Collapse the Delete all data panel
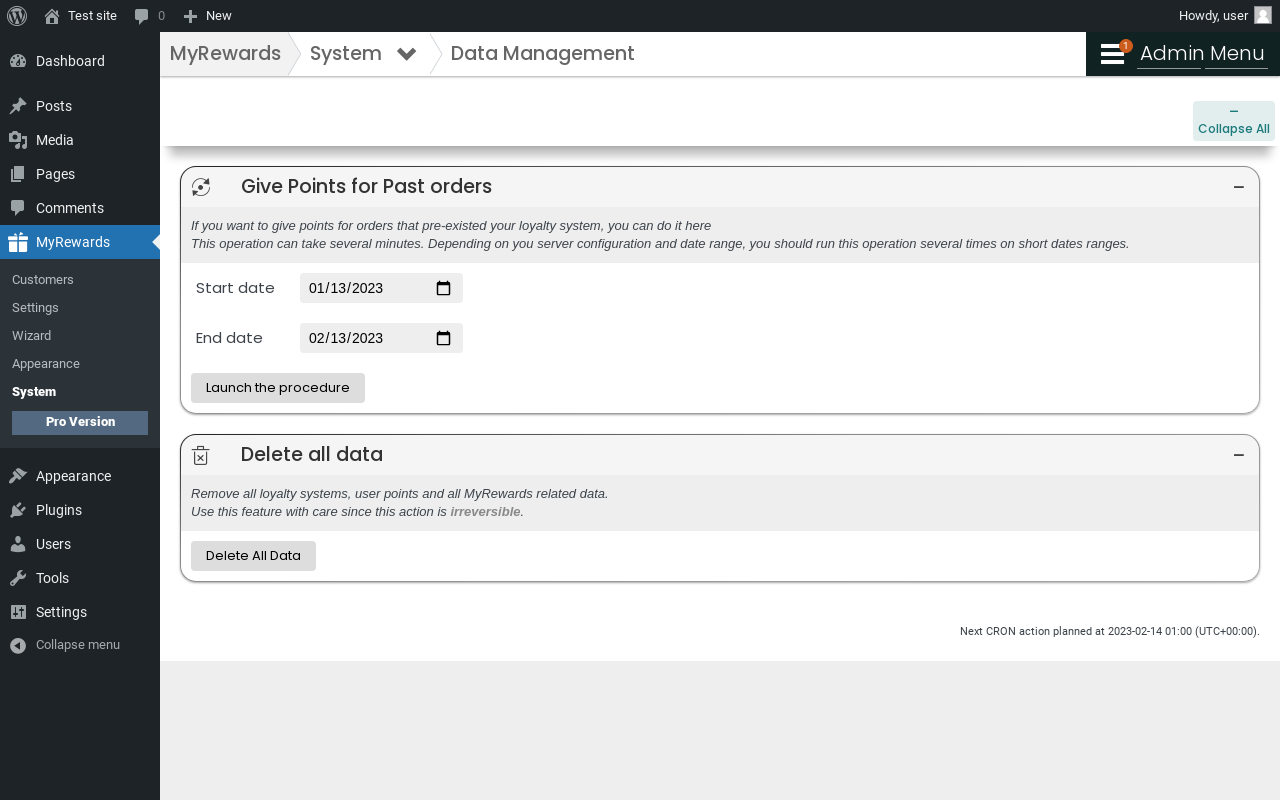This screenshot has height=800, width=1280. click(x=1239, y=455)
